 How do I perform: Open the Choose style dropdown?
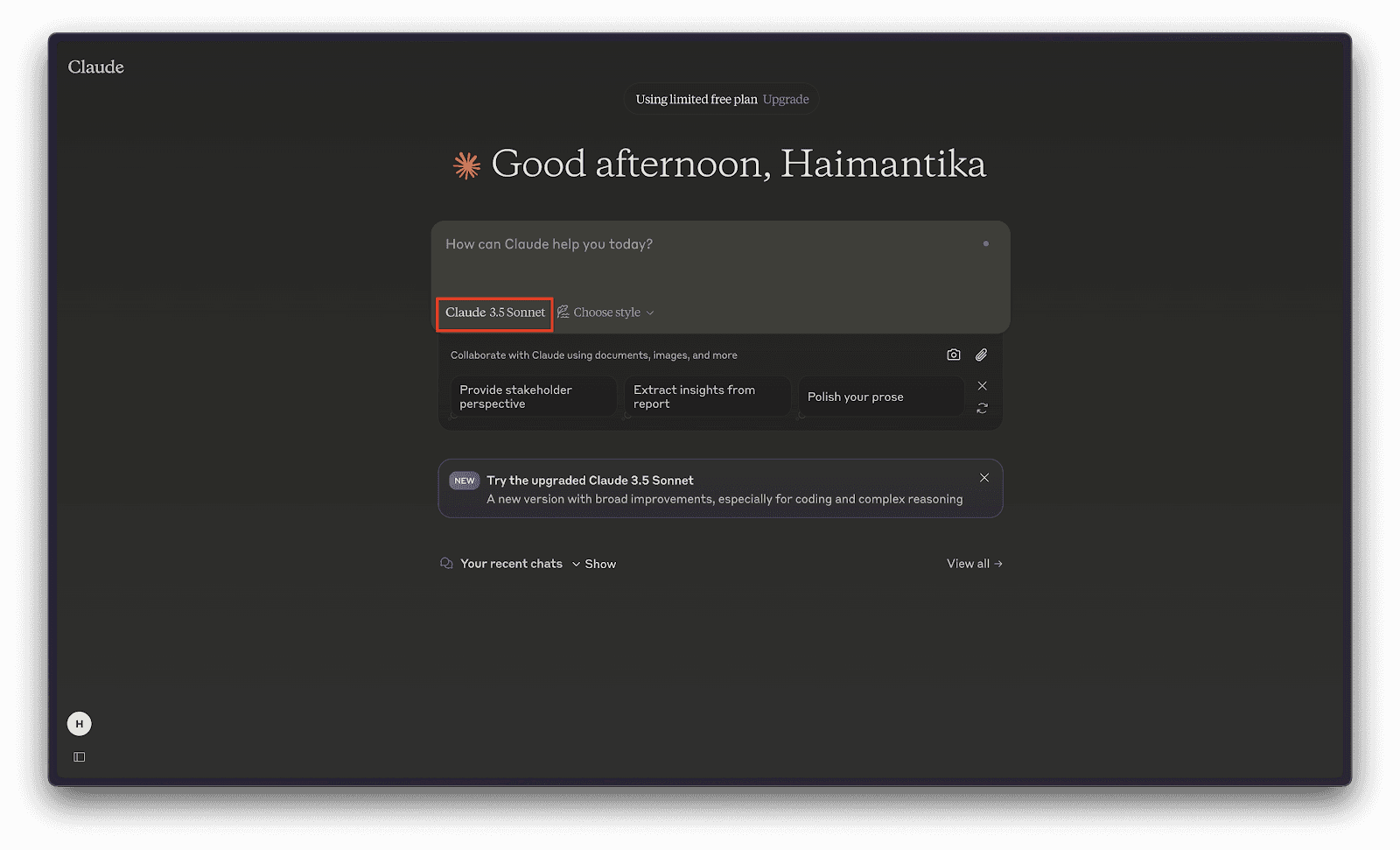click(x=605, y=313)
